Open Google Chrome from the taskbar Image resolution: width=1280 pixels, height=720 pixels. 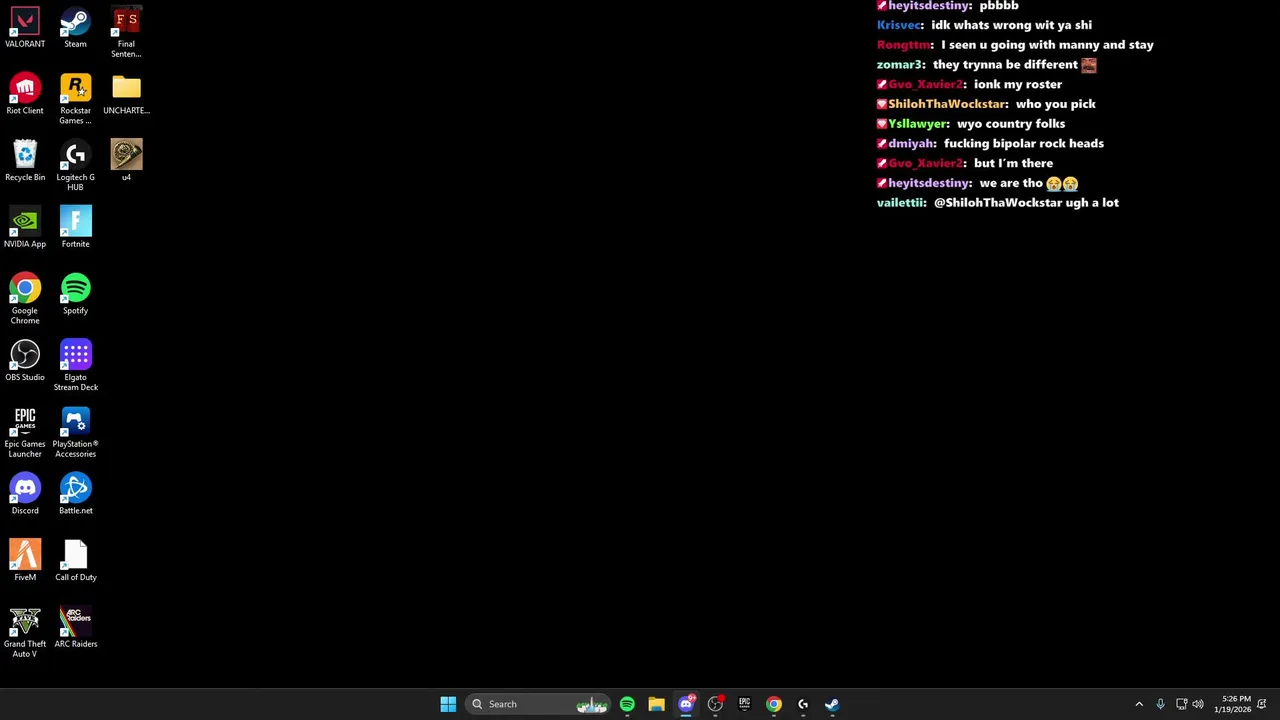tap(774, 704)
